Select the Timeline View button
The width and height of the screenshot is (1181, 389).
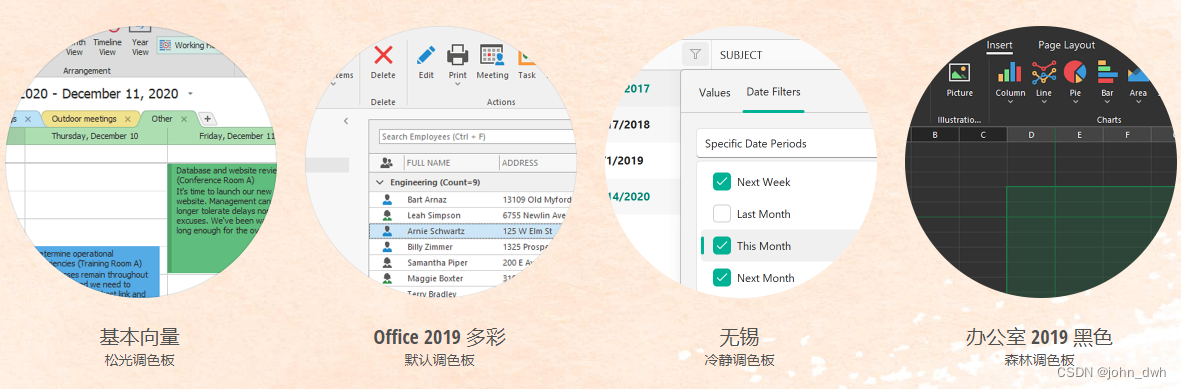(x=108, y=47)
